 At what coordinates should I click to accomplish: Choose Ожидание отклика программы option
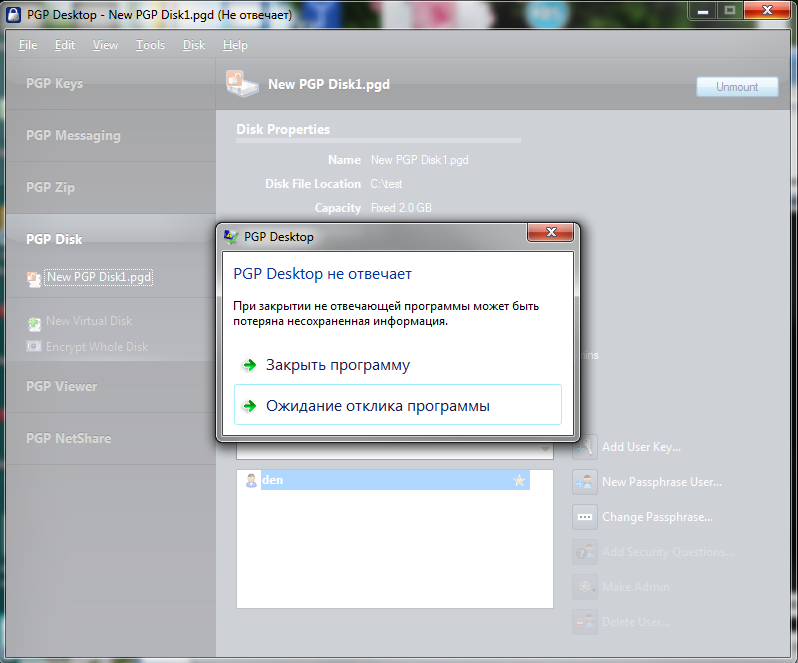click(378, 406)
